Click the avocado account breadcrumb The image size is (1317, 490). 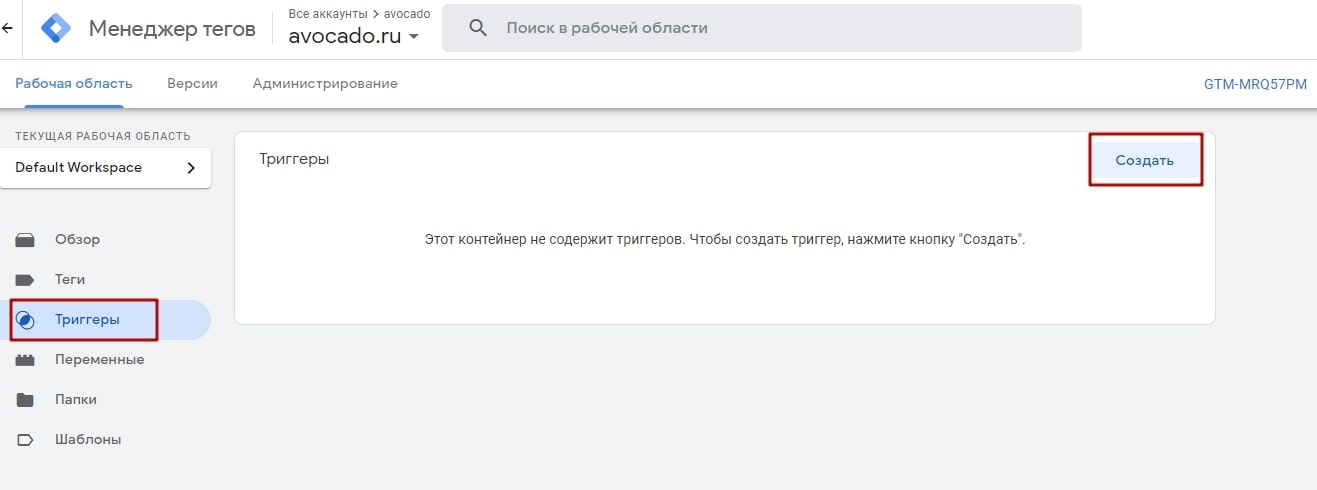[x=407, y=14]
